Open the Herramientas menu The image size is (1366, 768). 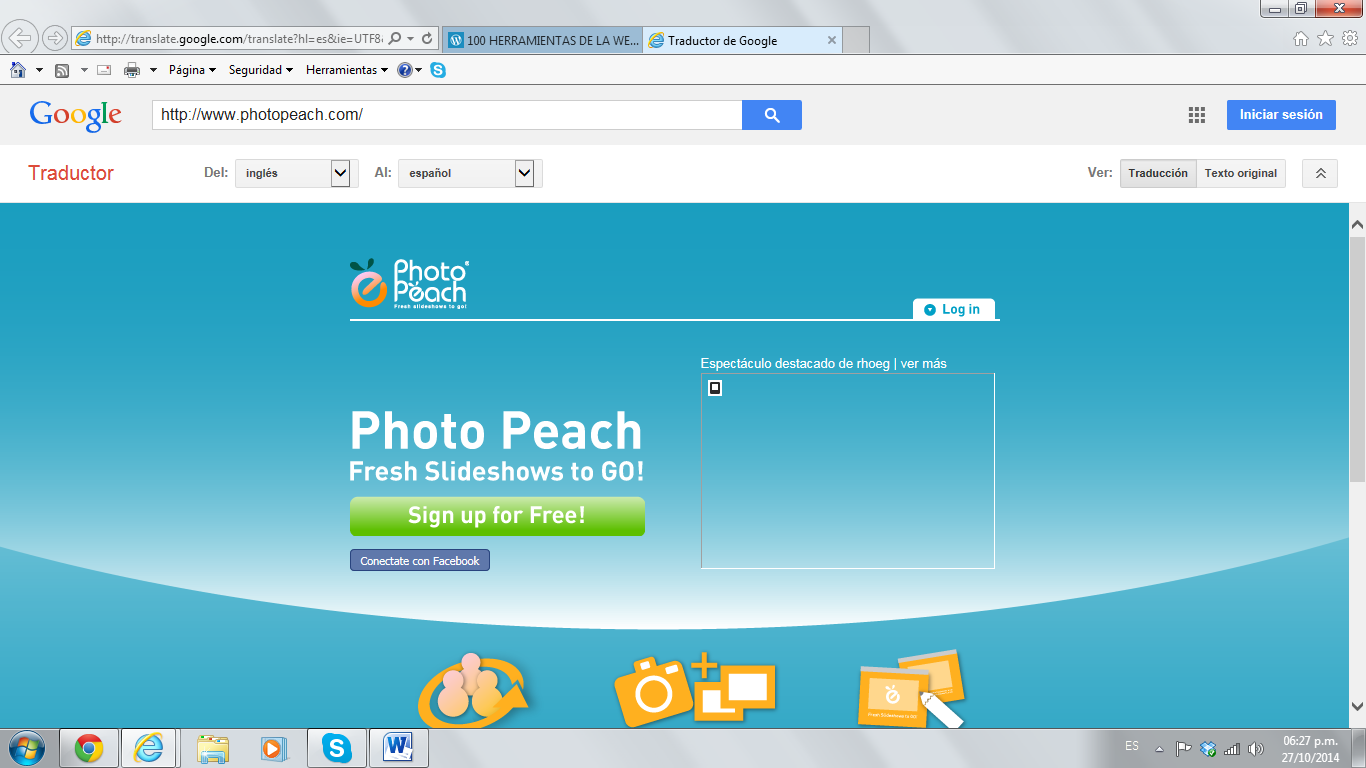(x=347, y=70)
